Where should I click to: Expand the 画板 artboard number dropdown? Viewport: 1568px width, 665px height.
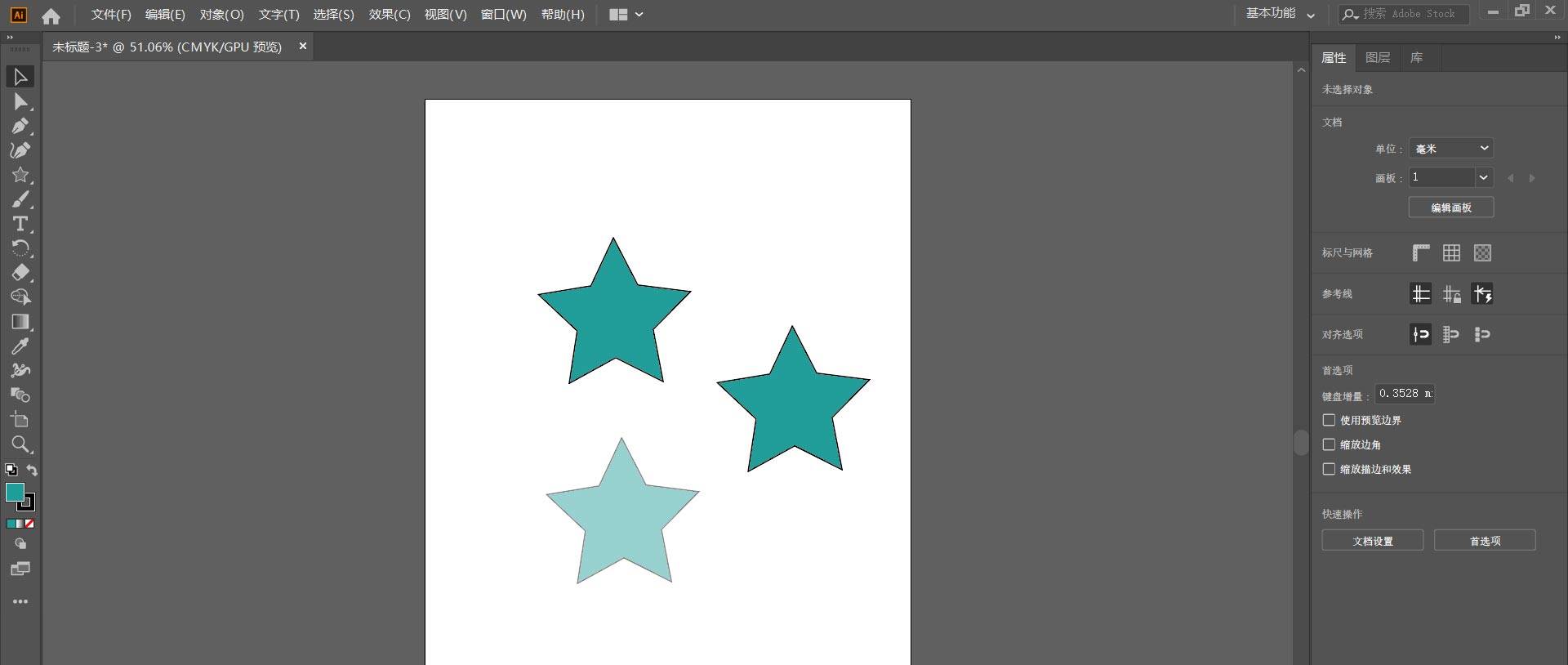pos(1483,177)
